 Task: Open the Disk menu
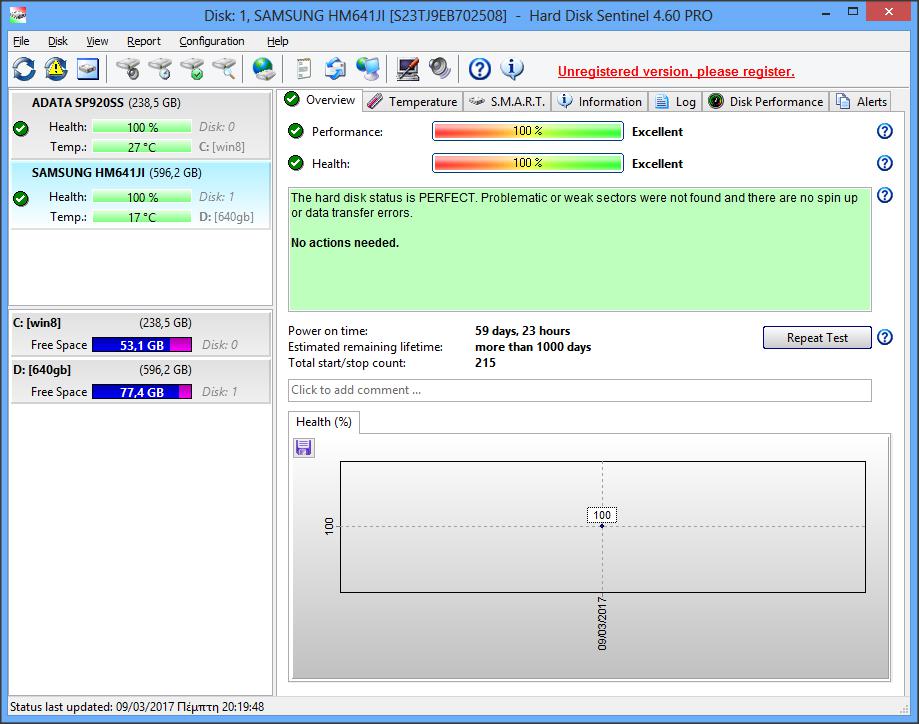57,41
